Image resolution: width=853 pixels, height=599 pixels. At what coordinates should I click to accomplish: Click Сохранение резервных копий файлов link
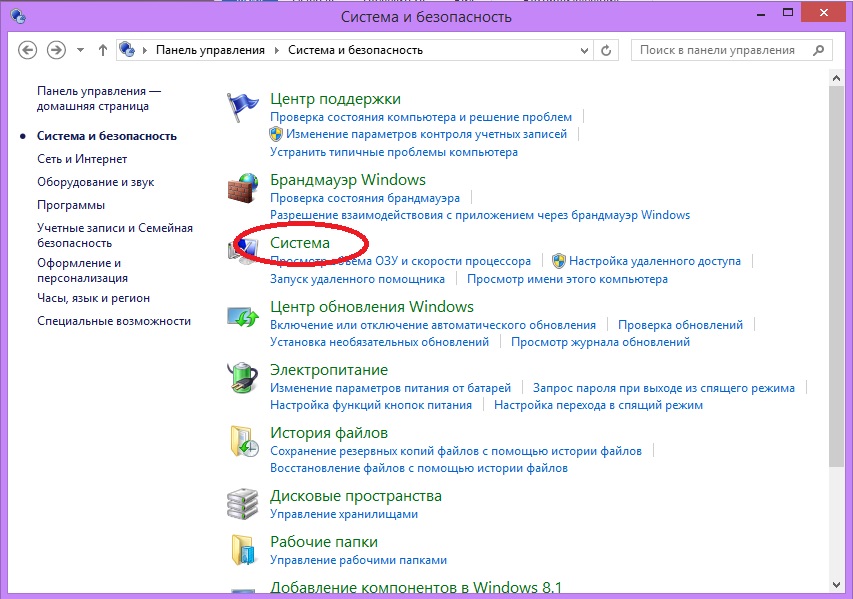point(455,451)
